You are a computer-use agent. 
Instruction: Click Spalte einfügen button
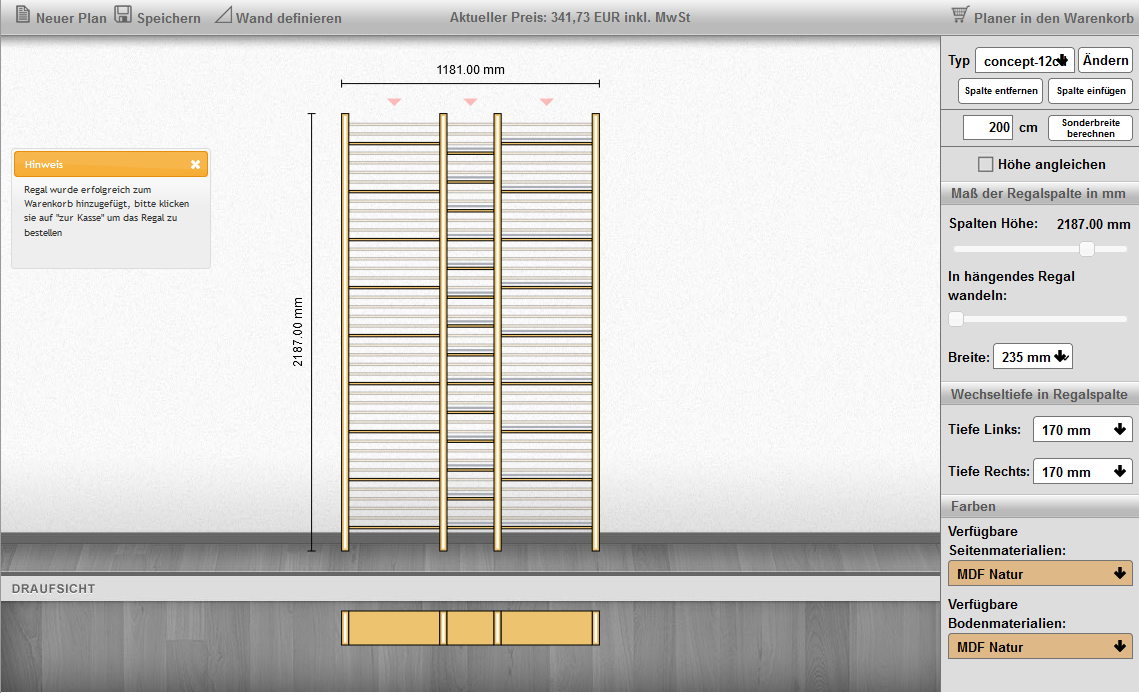pos(1090,91)
